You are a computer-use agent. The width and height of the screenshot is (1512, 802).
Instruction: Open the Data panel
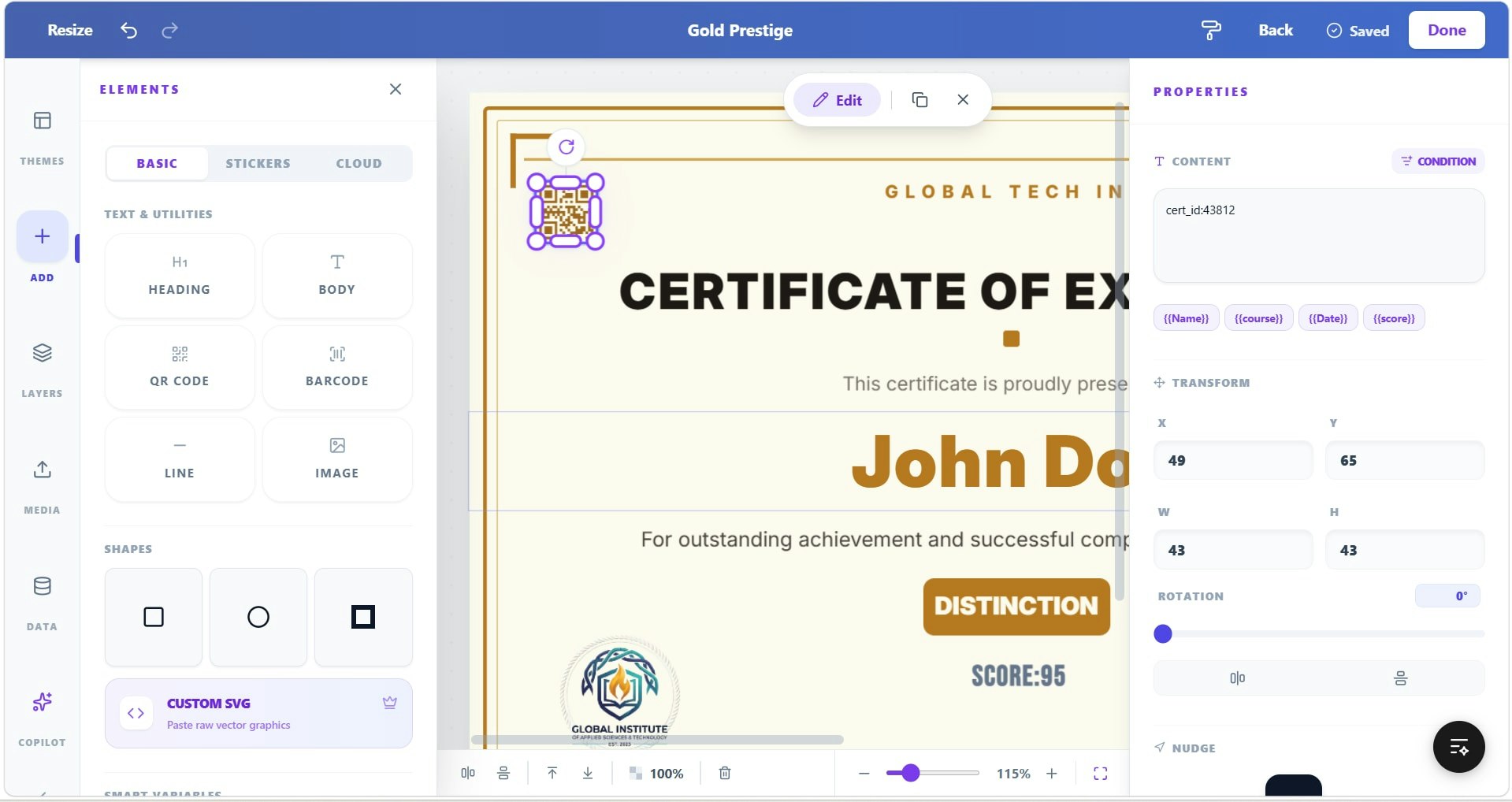[x=42, y=602]
